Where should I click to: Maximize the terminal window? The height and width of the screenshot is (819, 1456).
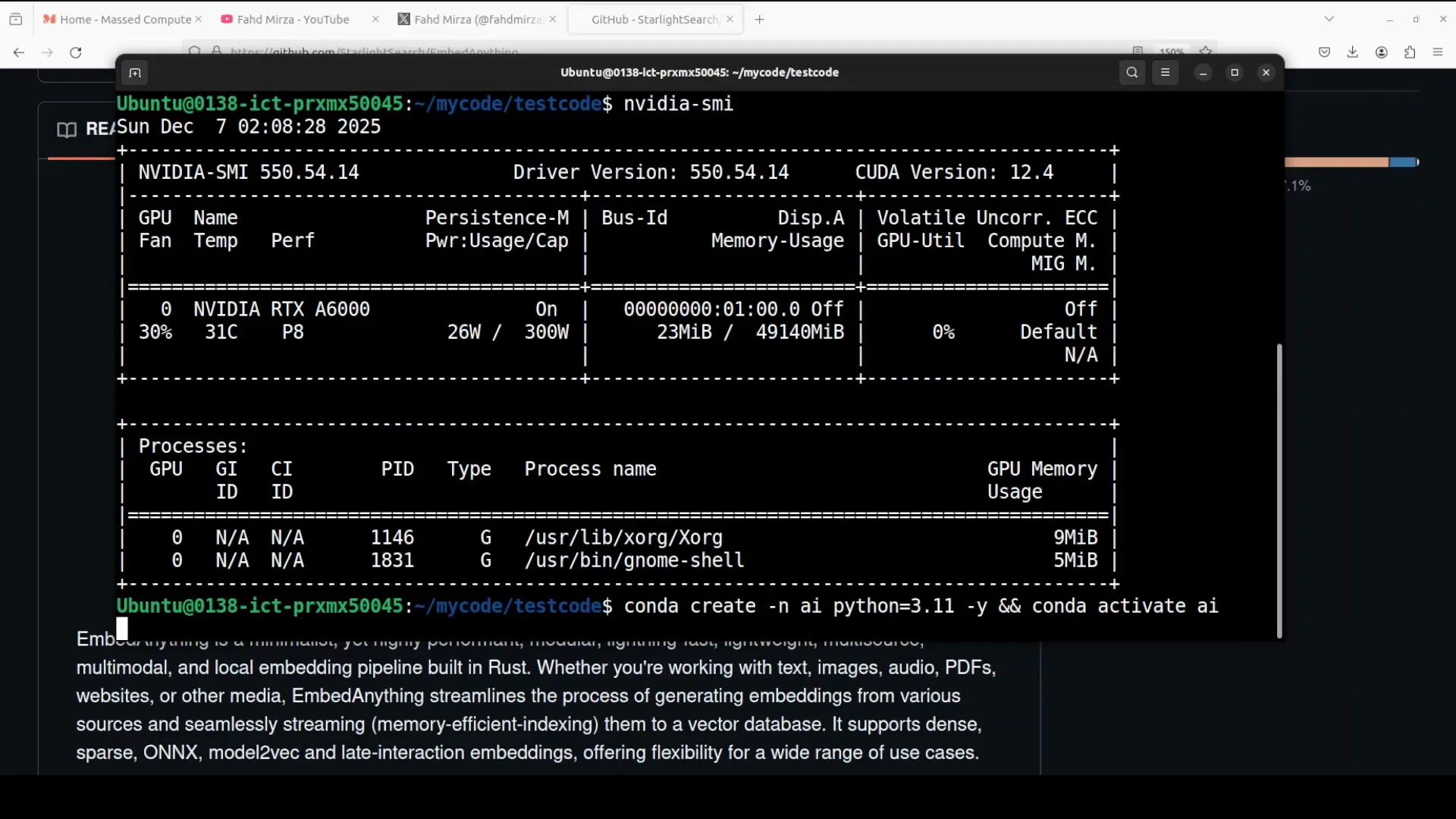1235,73
